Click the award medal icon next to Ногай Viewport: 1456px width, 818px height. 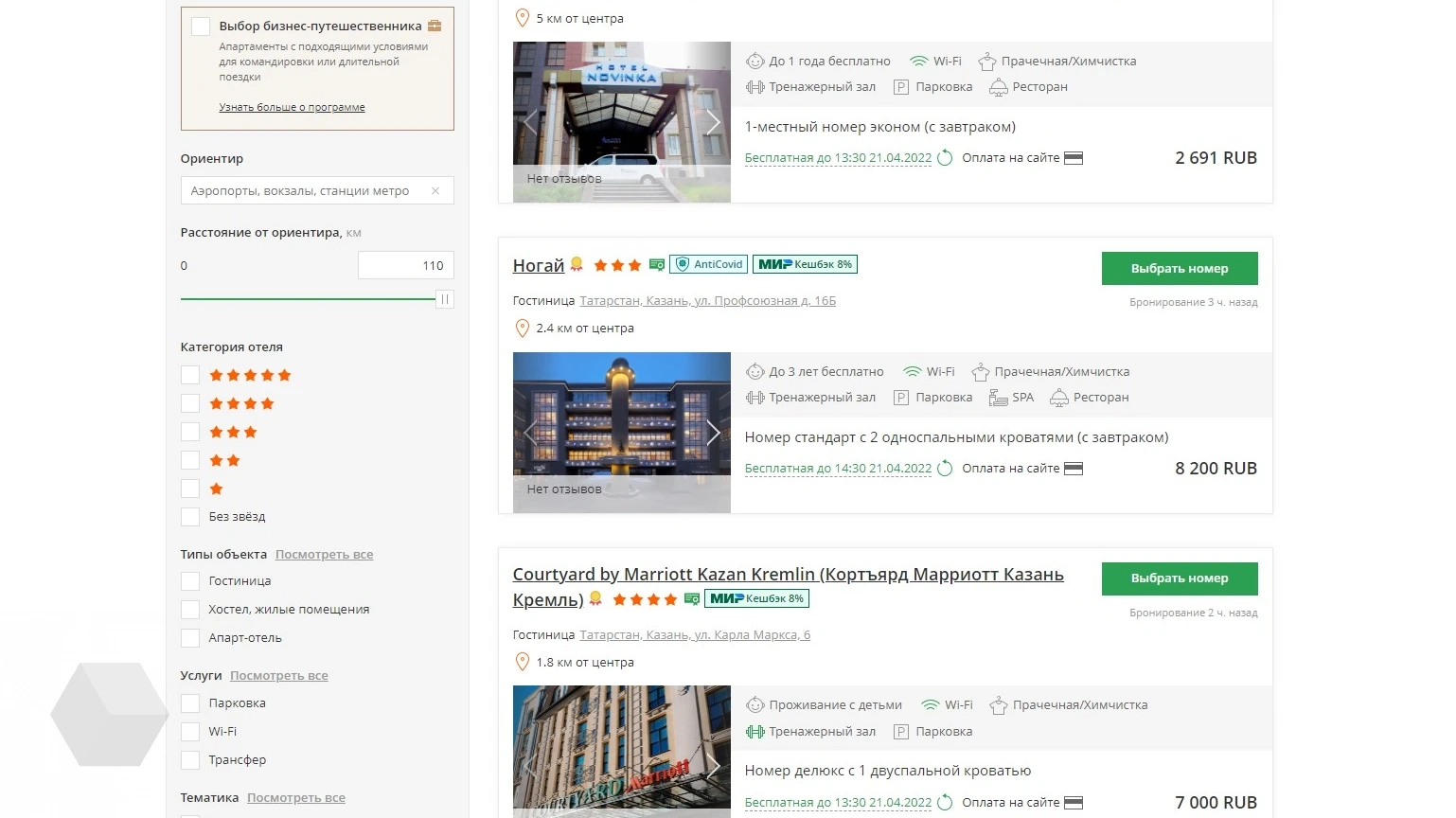[576, 265]
